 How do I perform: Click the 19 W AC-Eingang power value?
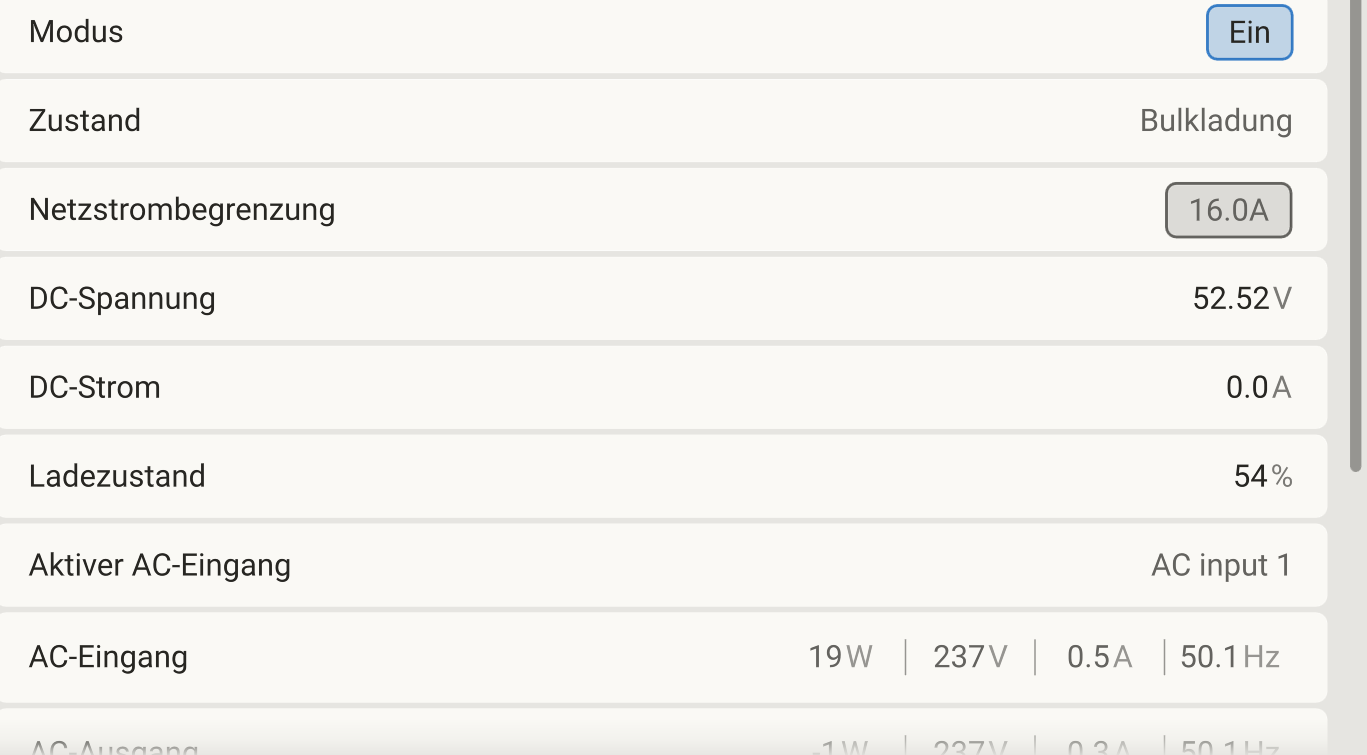(840, 657)
